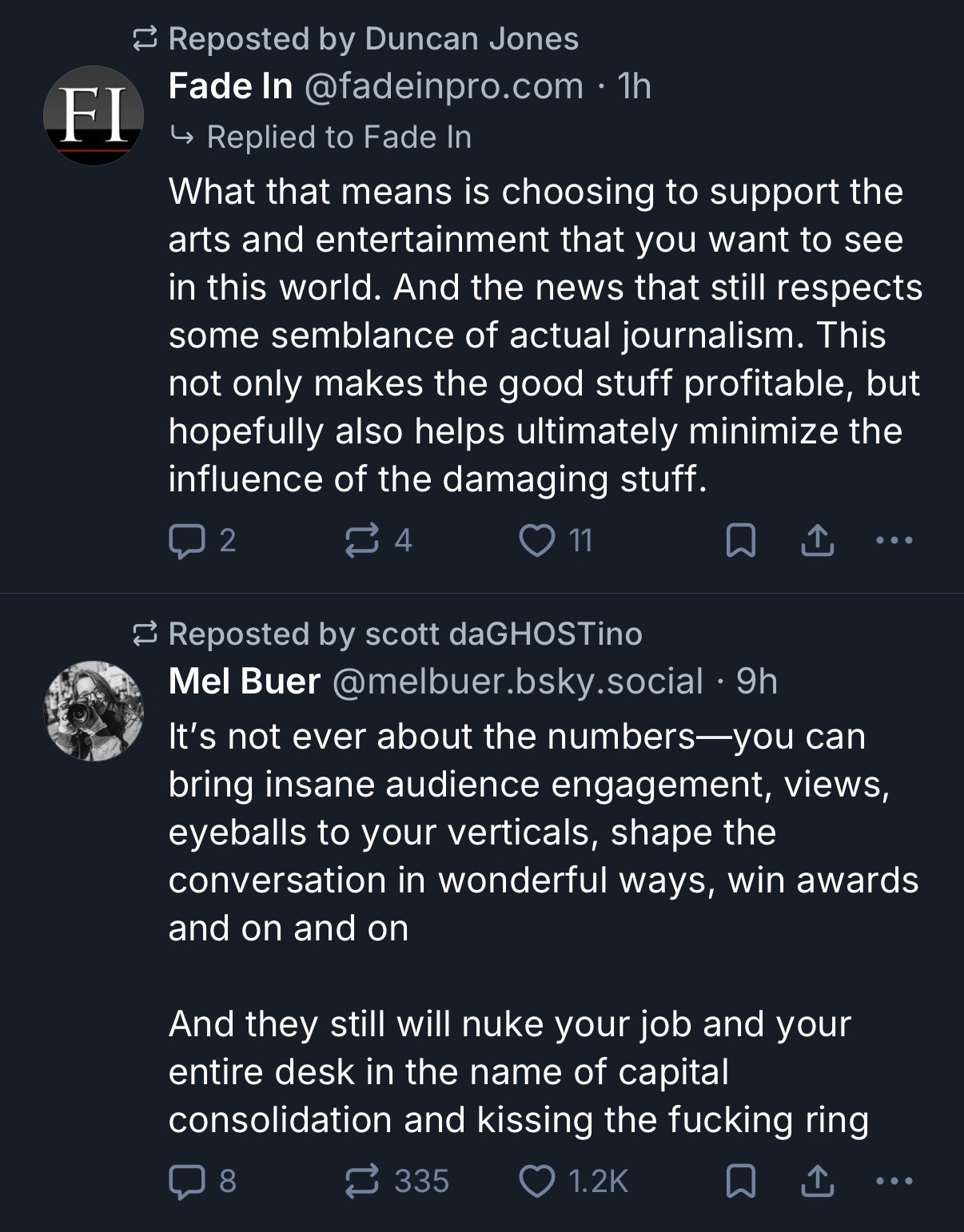Viewport: 964px width, 1232px height.
Task: Share the Fade In post
Action: pyautogui.click(x=818, y=543)
